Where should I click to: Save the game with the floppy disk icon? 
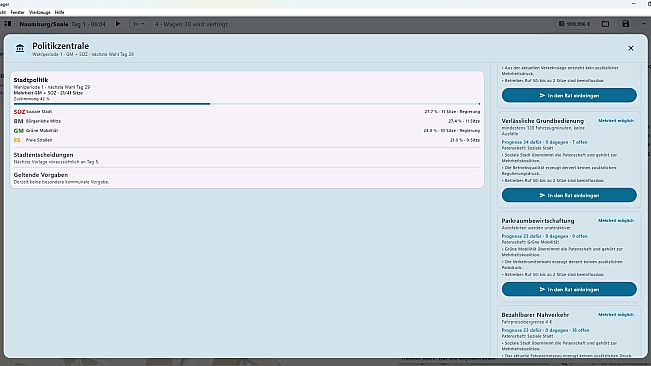click(x=626, y=24)
